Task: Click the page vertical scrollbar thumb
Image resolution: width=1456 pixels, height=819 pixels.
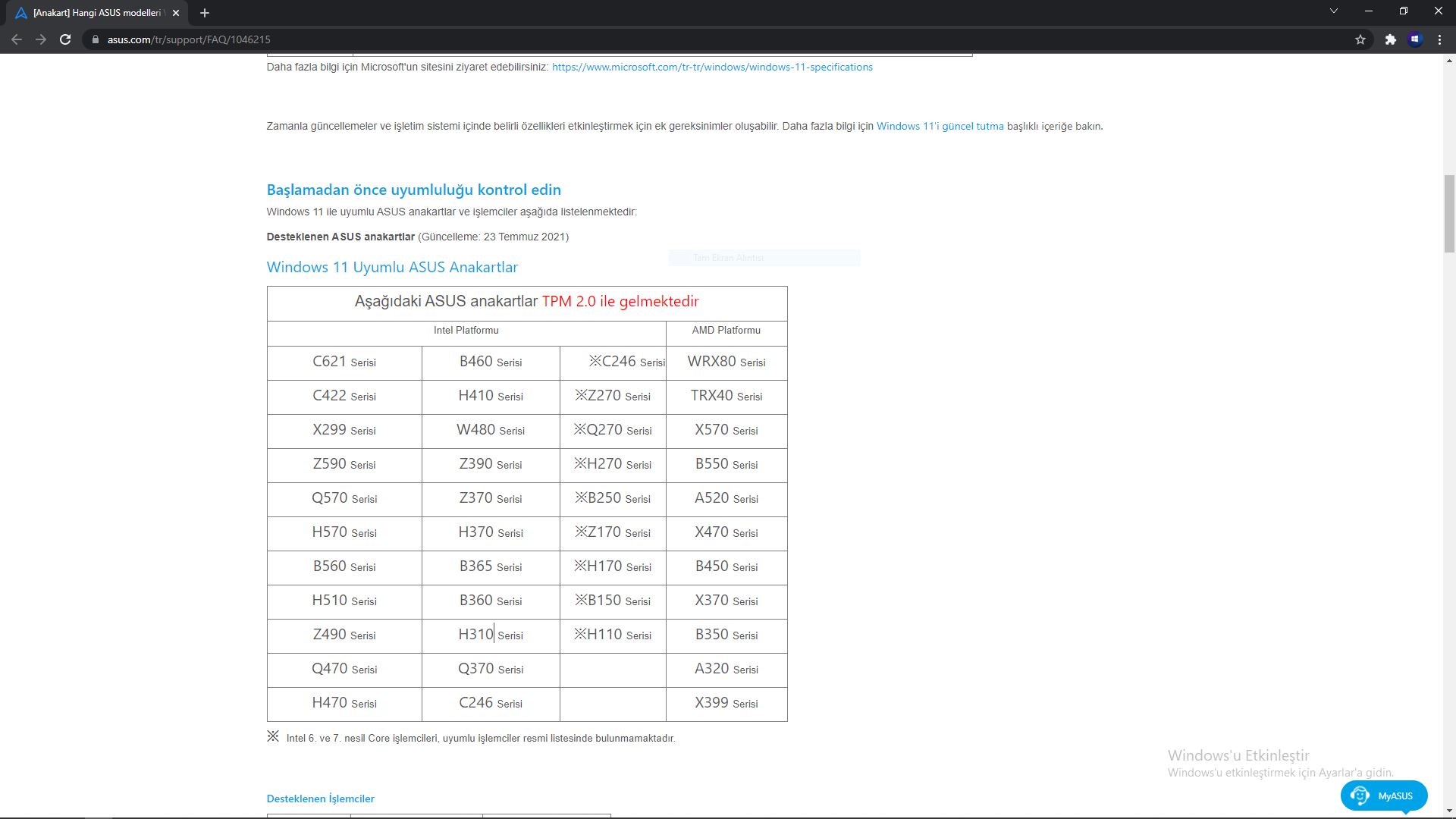Action: [x=1449, y=213]
